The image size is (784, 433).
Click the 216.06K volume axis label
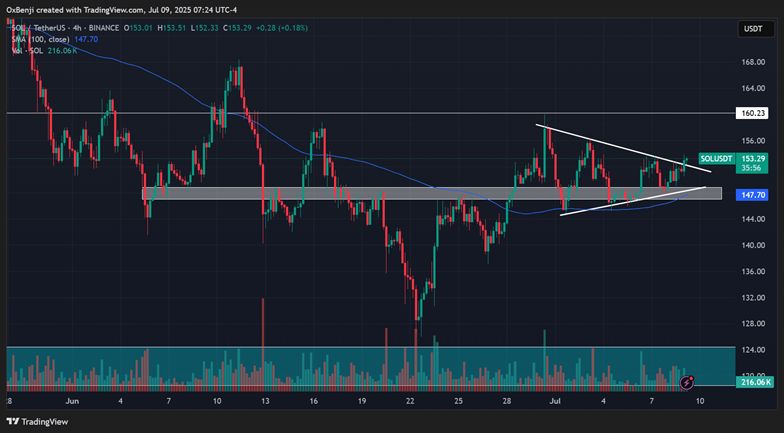(x=752, y=382)
